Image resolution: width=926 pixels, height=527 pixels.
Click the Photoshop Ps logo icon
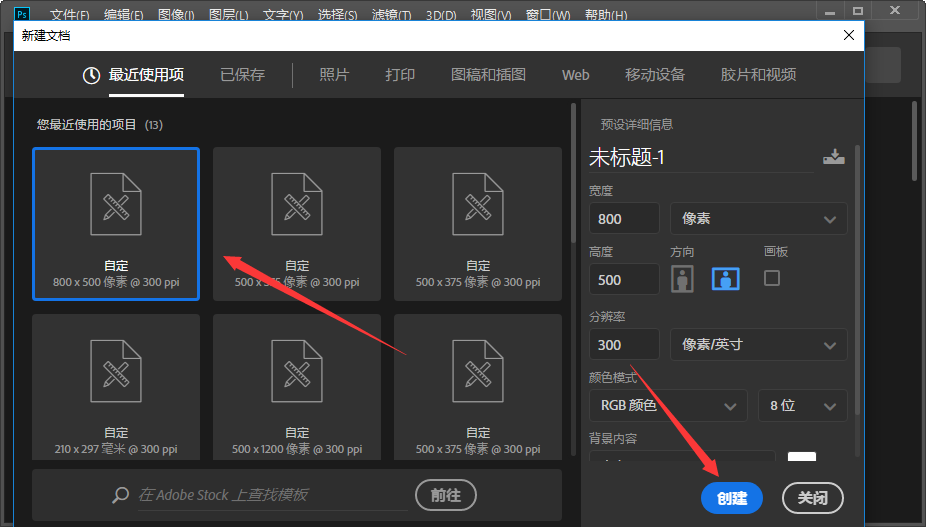tap(22, 13)
